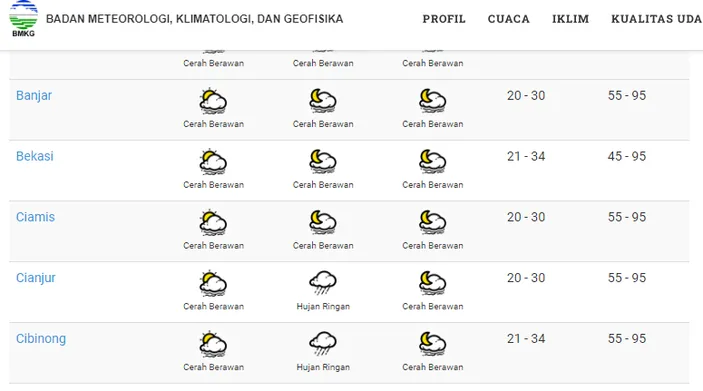Screen dimensions: 703x391
Task: Open the Ciamis city link
Action: coord(35,217)
